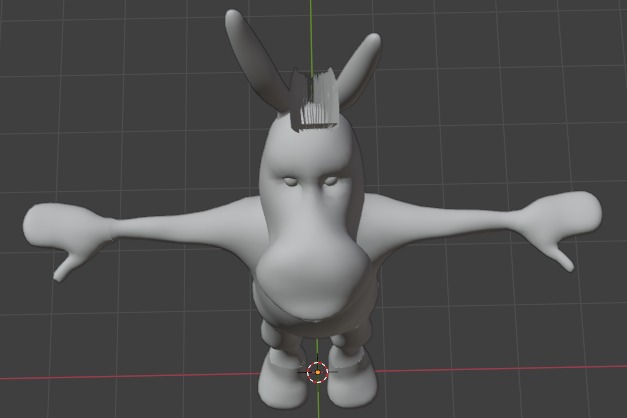Click the donkey's shorter right-side ear

click(359, 70)
